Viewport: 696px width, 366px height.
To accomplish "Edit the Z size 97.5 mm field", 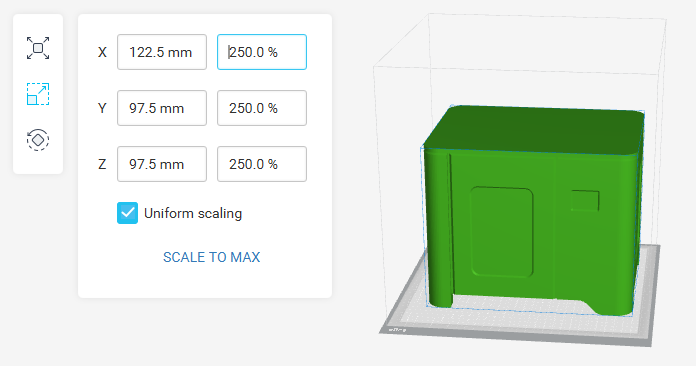I will tap(162, 164).
